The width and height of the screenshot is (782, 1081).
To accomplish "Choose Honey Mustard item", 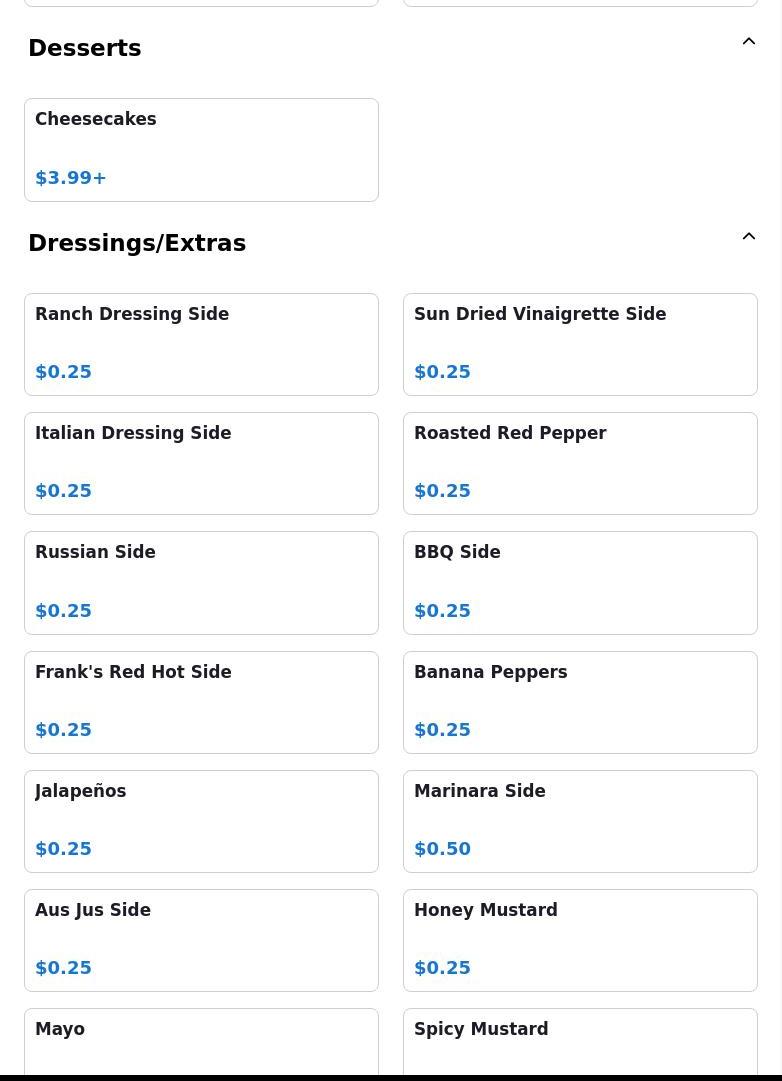I will 580,940.
